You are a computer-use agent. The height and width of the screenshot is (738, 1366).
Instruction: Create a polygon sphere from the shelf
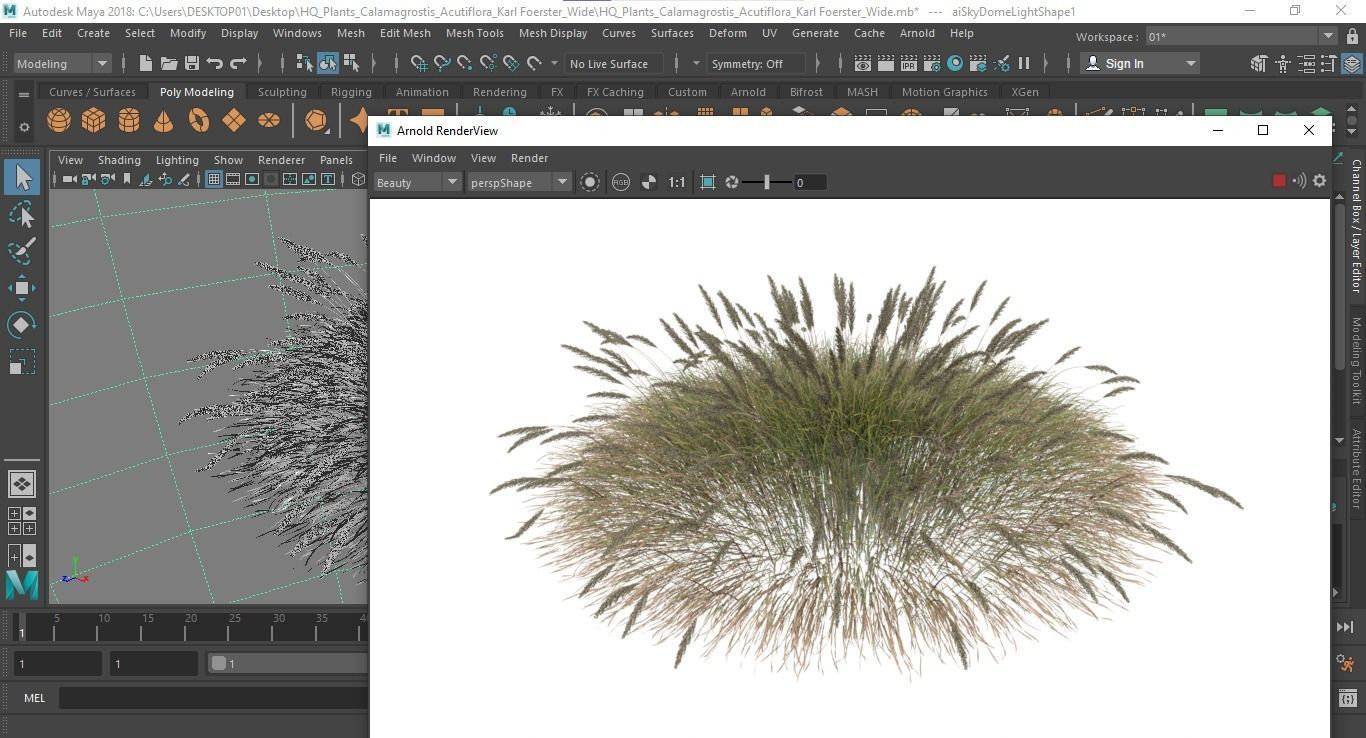(x=59, y=121)
